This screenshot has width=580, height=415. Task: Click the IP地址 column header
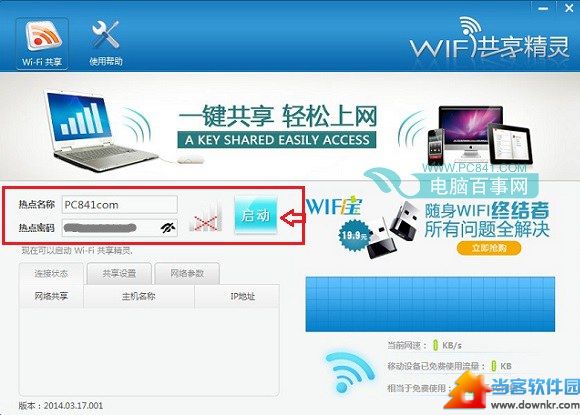pyautogui.click(x=243, y=296)
